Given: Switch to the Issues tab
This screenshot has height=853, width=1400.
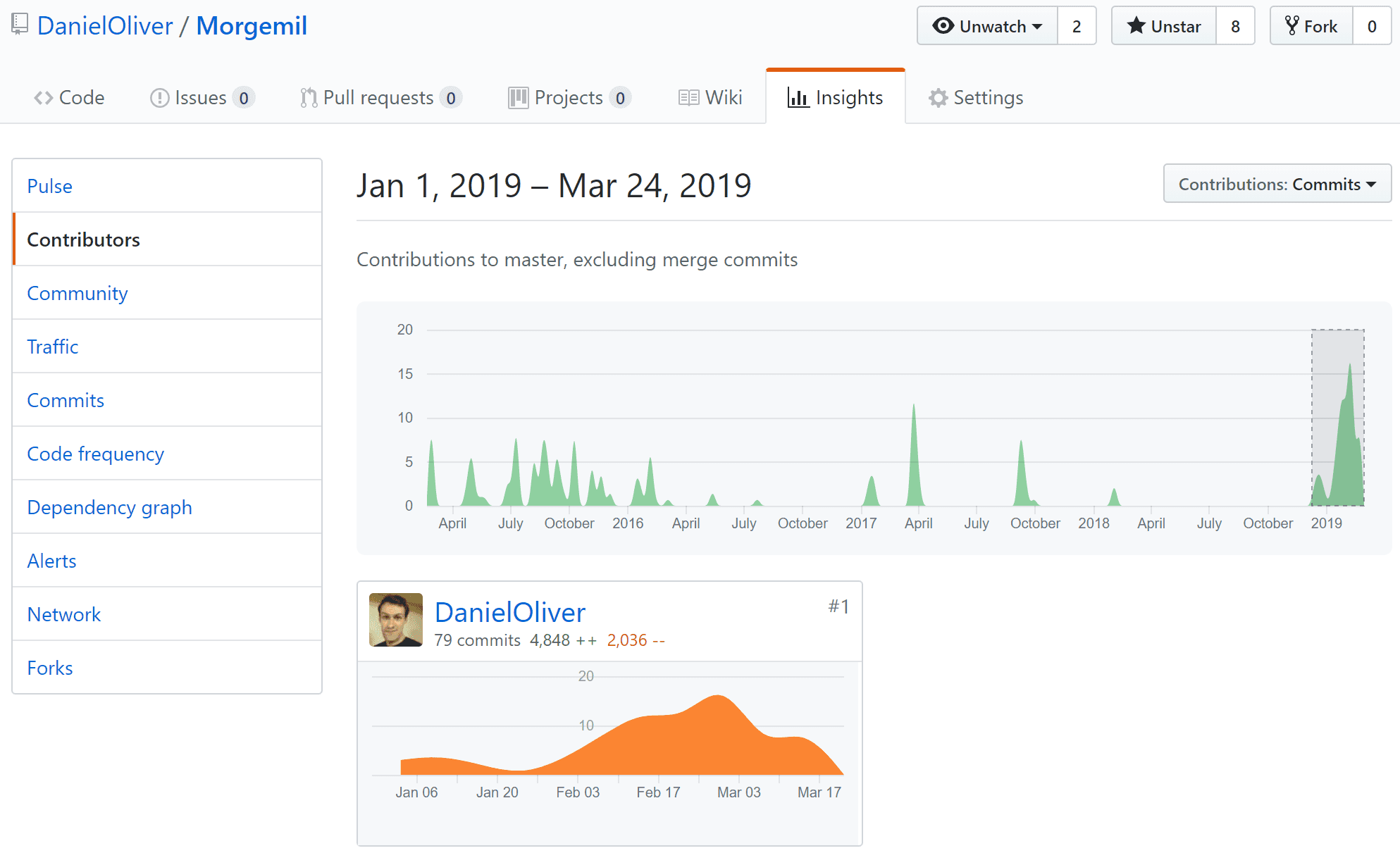Looking at the screenshot, I should [202, 98].
